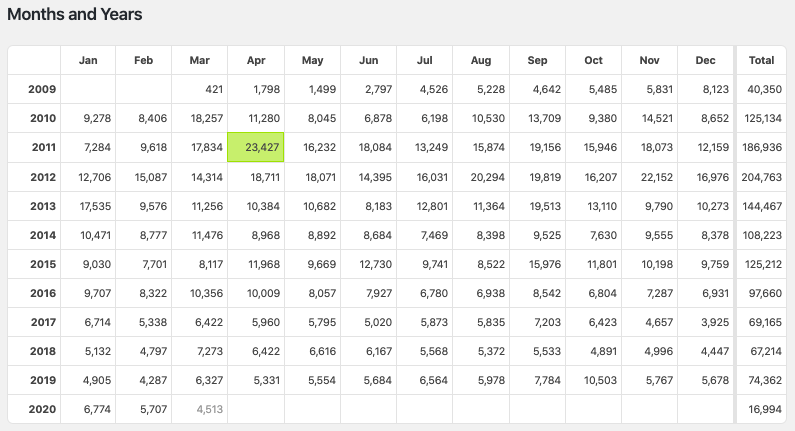Click the 2011 total value 186,936
This screenshot has height=431, width=795.
pos(762,147)
